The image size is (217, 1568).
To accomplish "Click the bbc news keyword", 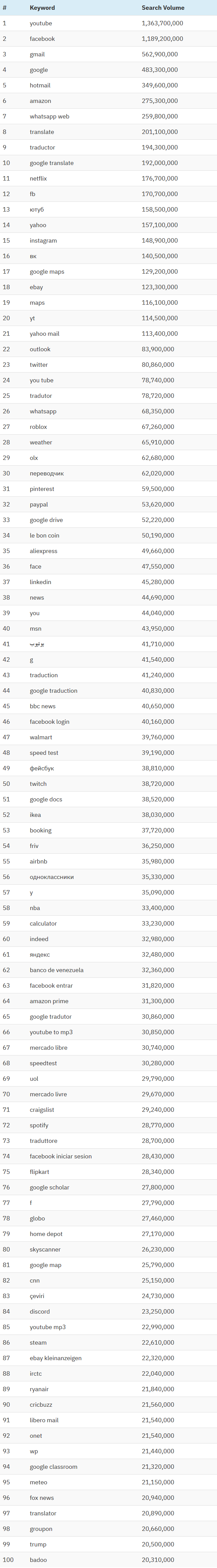I will pyautogui.click(x=42, y=706).
